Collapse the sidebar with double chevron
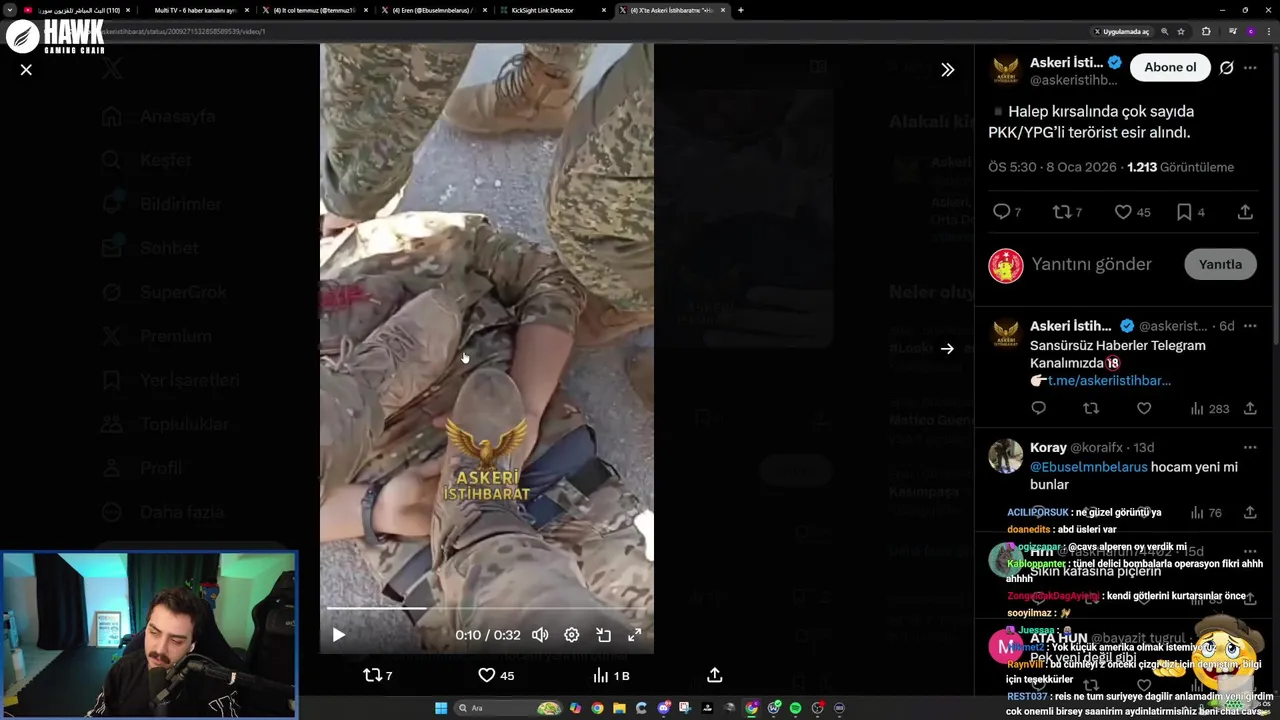 (947, 70)
